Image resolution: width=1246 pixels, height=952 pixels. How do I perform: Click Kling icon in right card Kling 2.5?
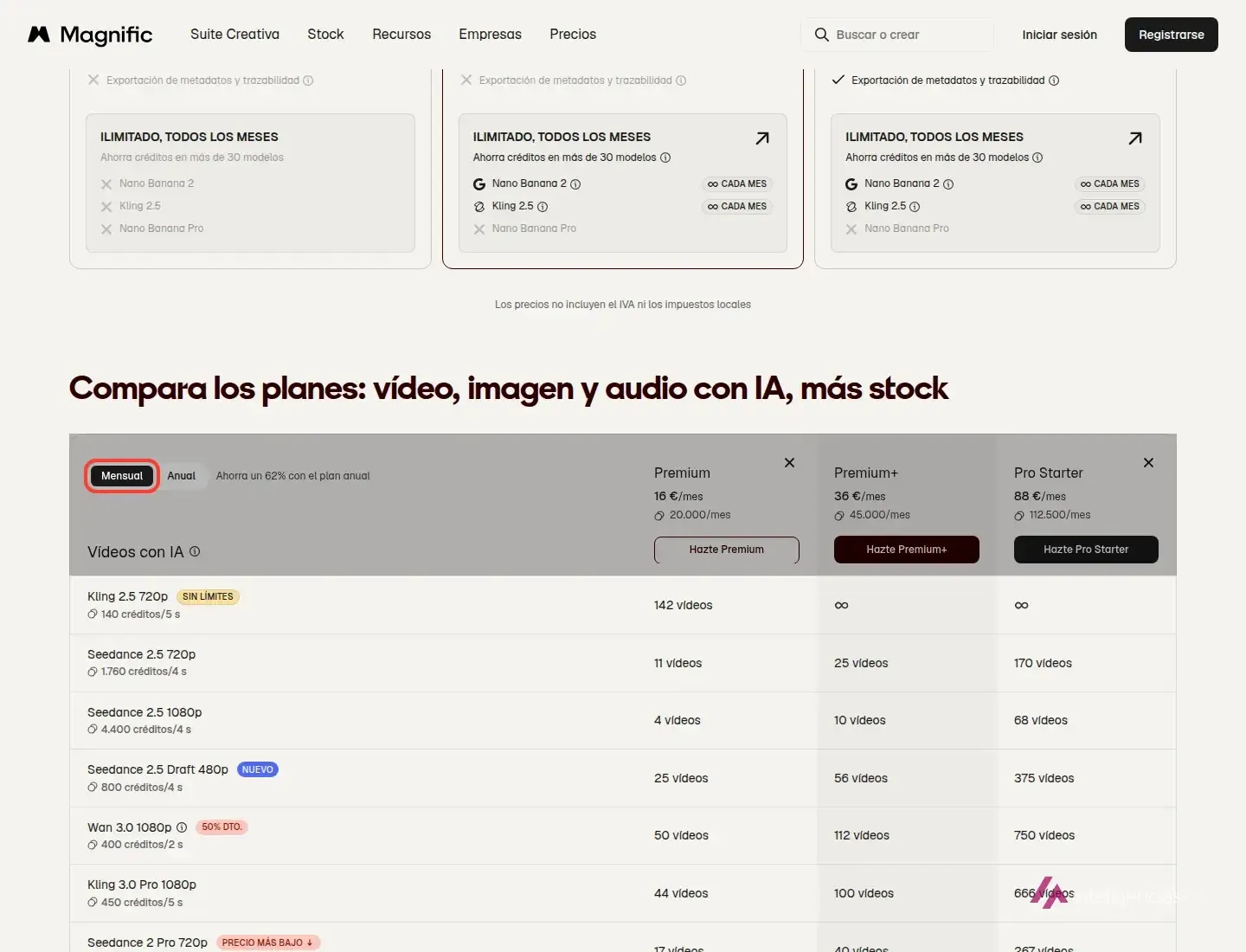pyautogui.click(x=851, y=207)
